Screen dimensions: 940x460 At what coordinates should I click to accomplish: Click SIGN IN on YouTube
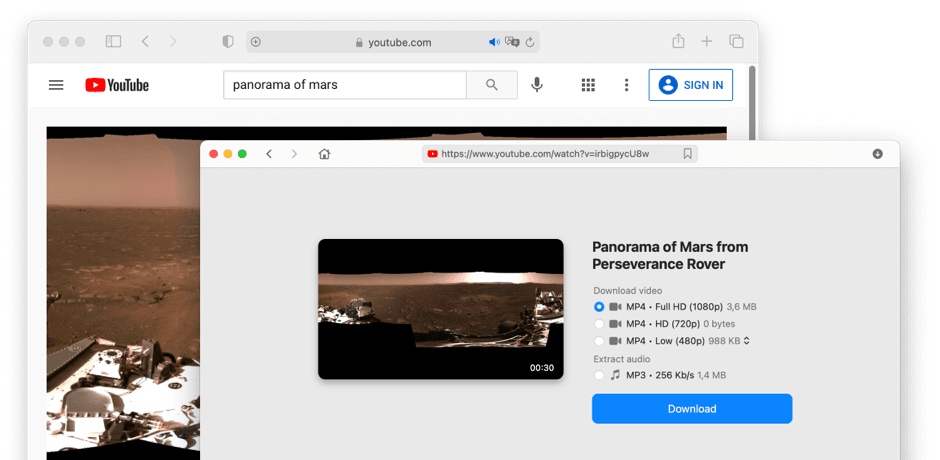point(691,85)
